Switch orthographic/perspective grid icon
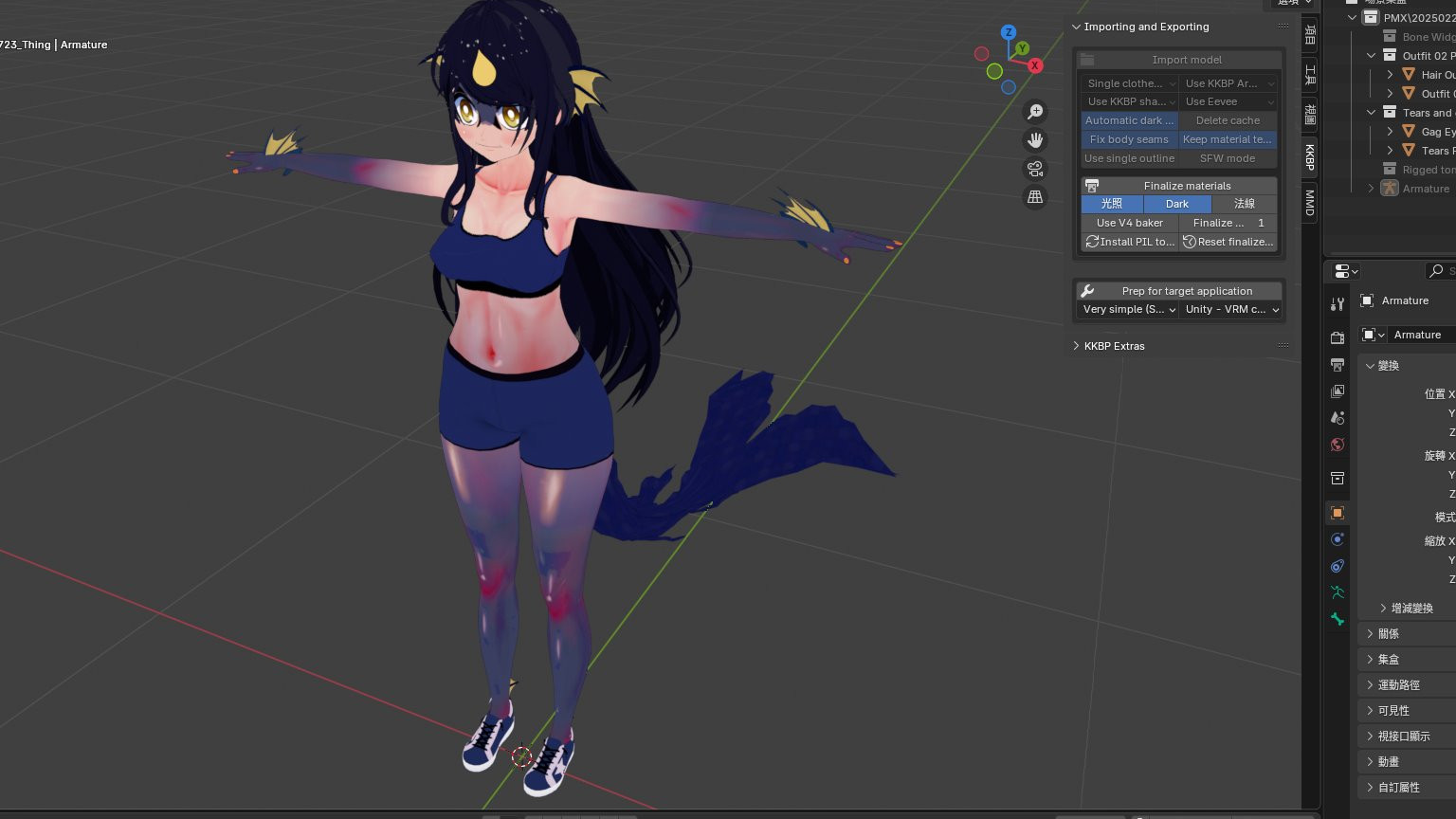The image size is (1456, 819). 1035,197
